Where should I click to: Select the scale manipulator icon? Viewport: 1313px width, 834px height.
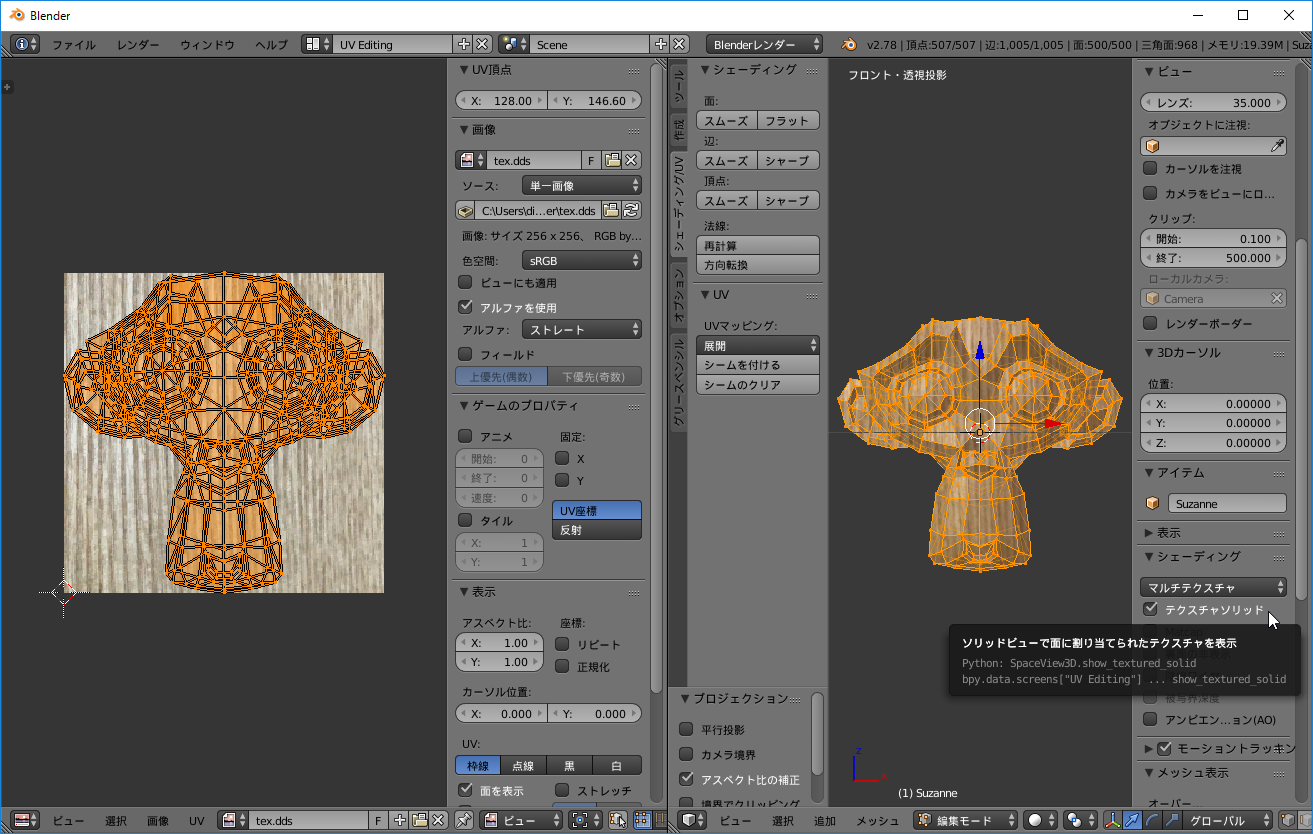click(1171, 820)
